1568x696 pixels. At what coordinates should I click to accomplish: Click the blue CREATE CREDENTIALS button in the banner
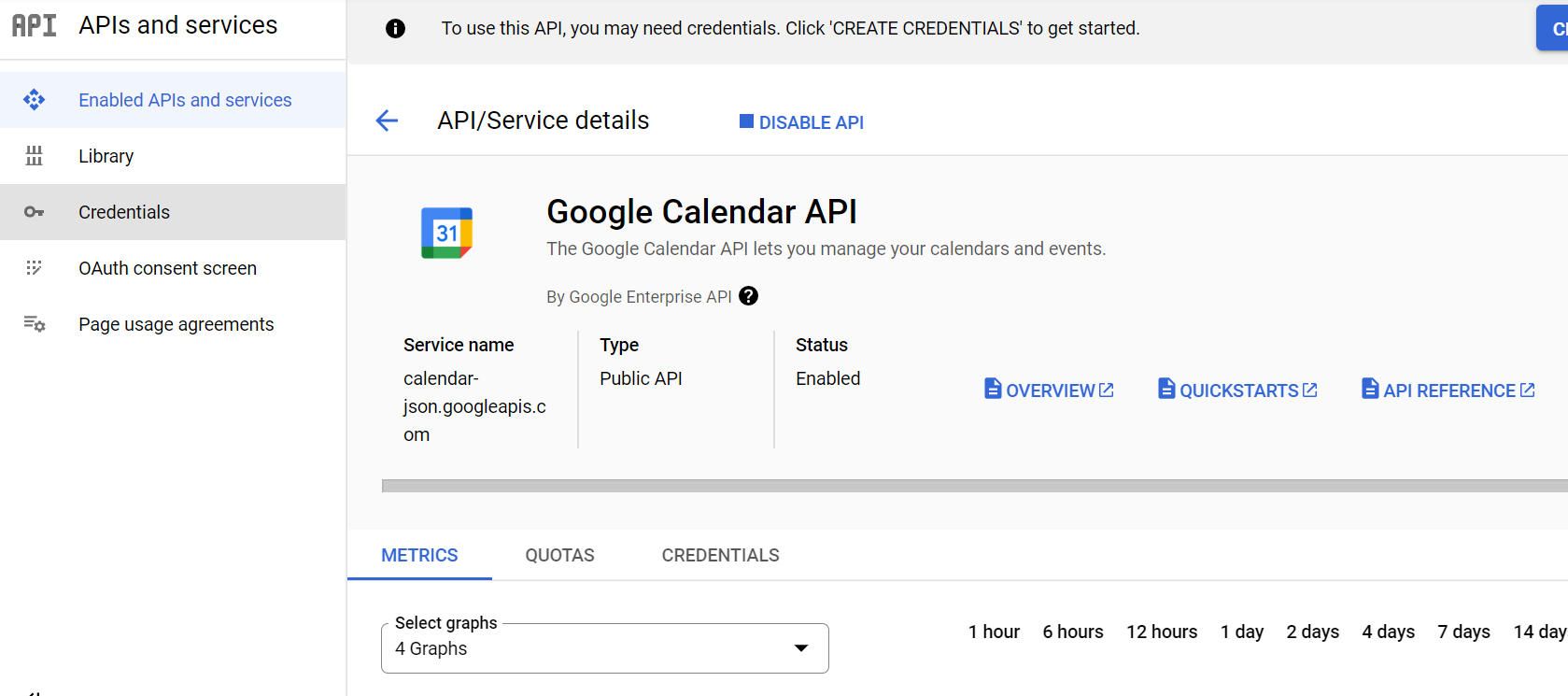click(x=1553, y=29)
